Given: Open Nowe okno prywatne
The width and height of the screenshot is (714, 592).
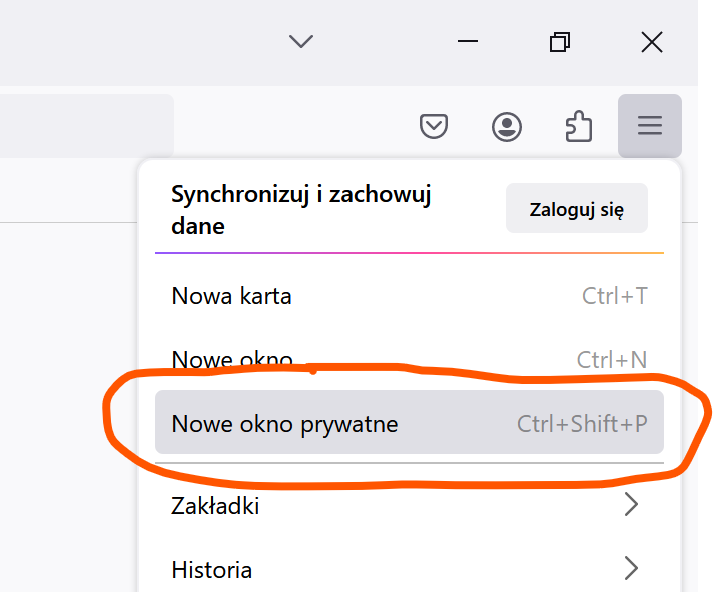Looking at the screenshot, I should (x=285, y=423).
